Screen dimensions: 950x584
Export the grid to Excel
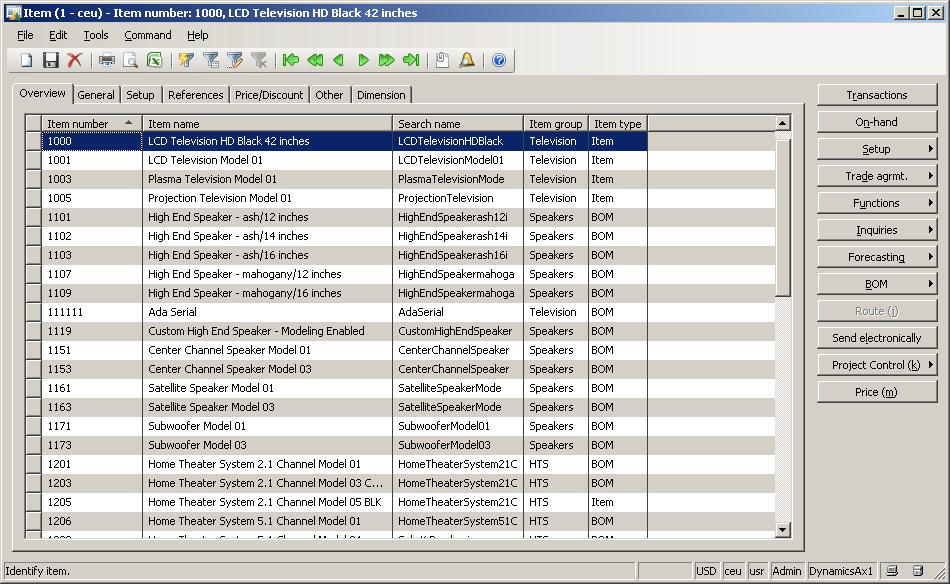(x=153, y=59)
